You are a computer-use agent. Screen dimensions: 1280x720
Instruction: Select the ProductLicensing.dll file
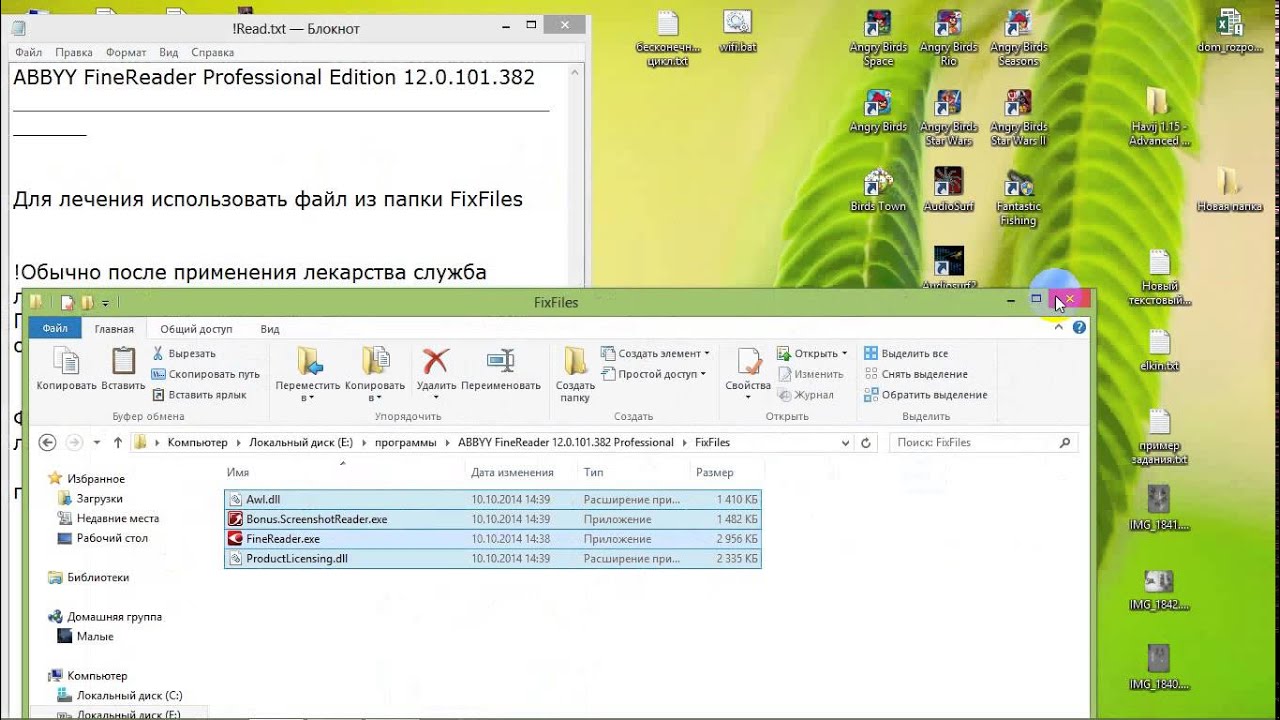493,559
